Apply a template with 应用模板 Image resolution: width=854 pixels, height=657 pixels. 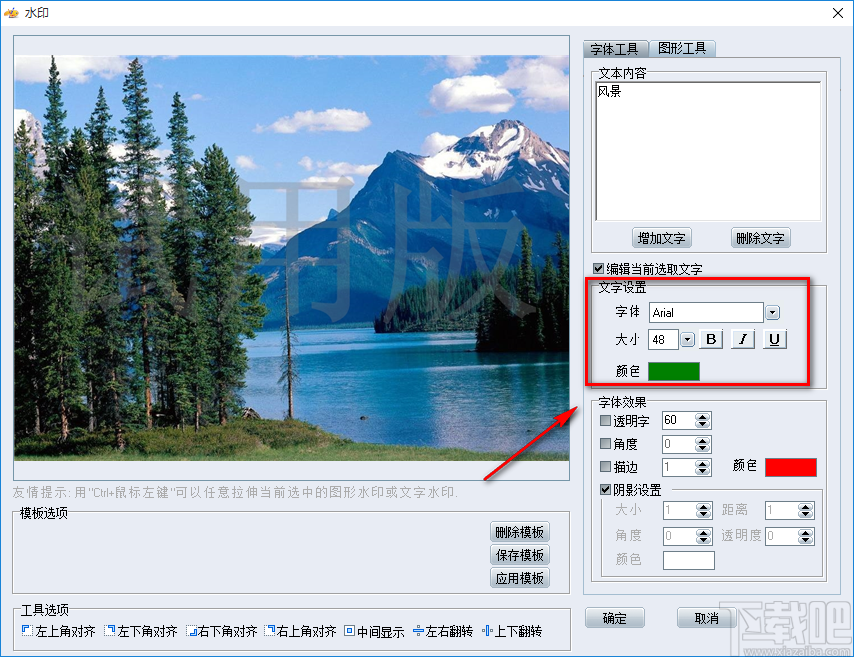click(520, 576)
